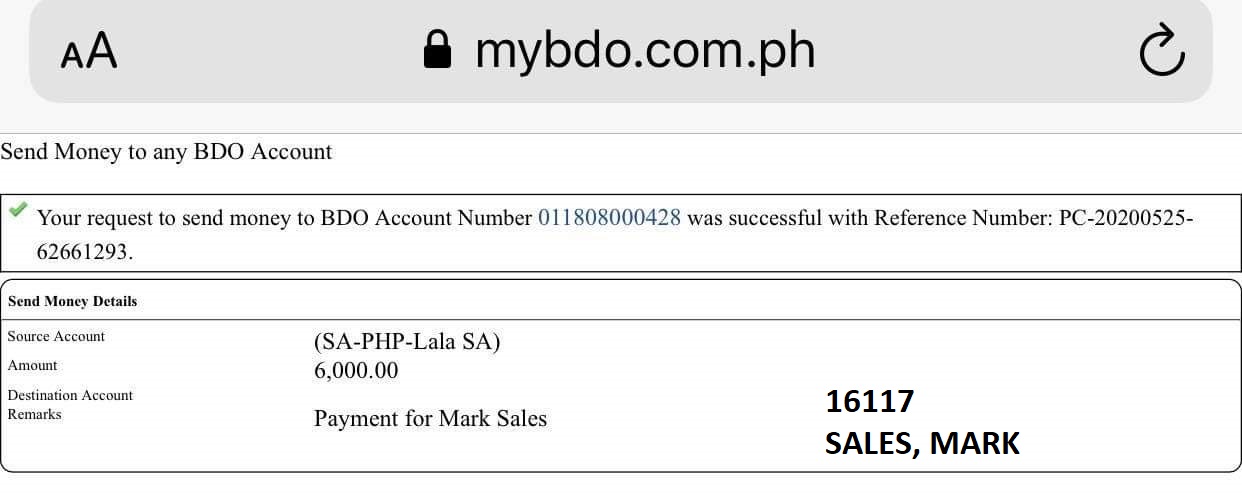Tap the AA text size icon
1242x495 pixels.
pyautogui.click(x=89, y=51)
